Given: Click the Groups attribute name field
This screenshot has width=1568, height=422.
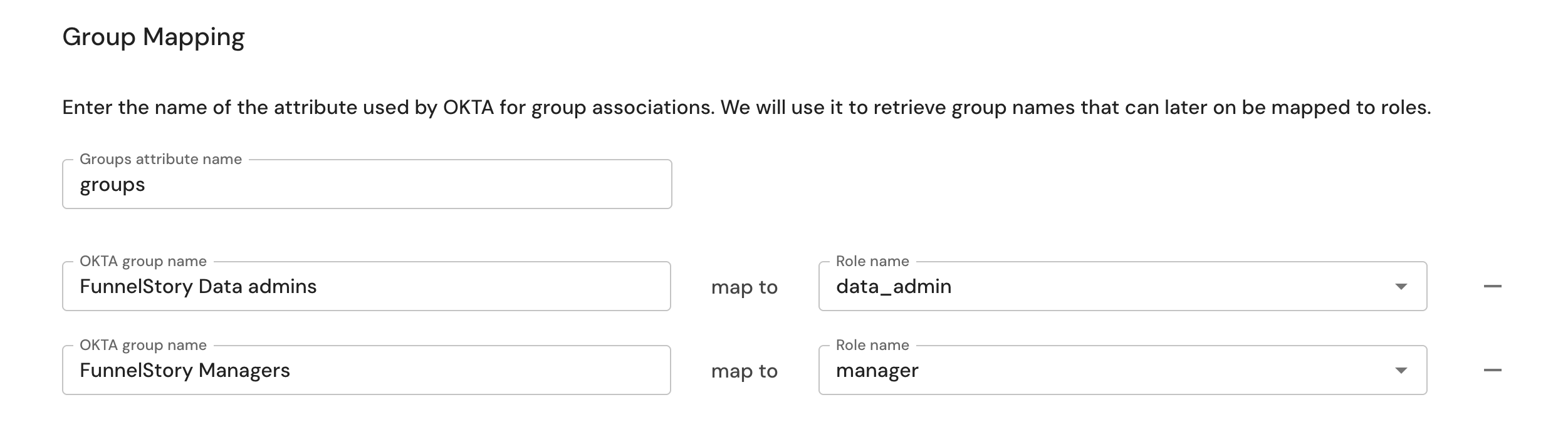Looking at the screenshot, I should (x=367, y=184).
